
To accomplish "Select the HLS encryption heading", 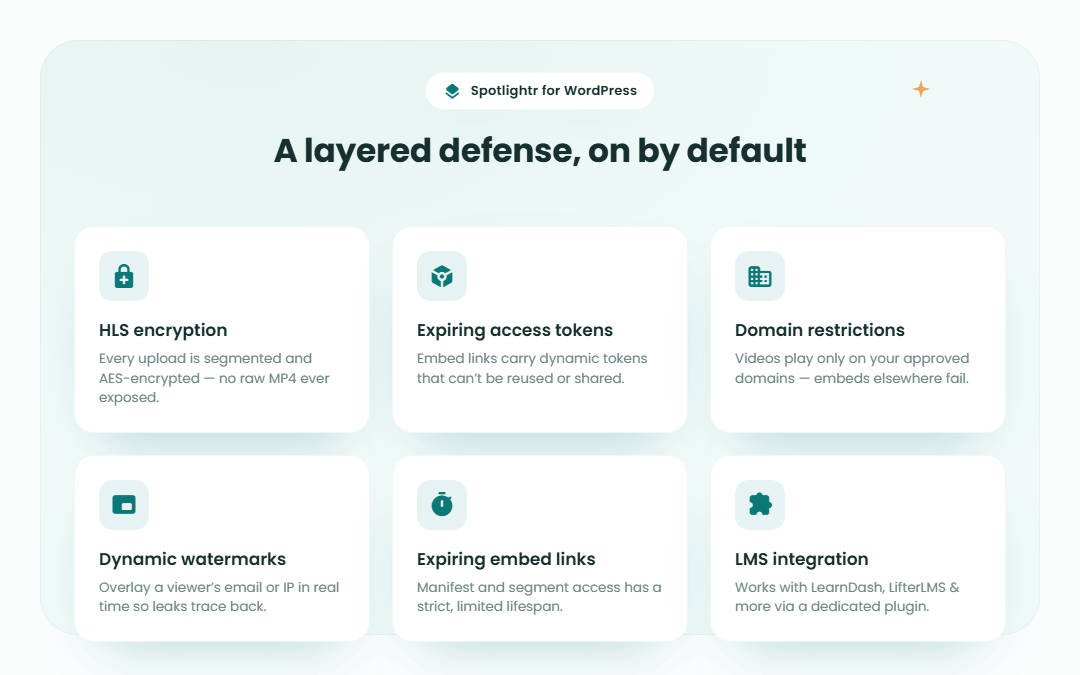I will pos(163,330).
